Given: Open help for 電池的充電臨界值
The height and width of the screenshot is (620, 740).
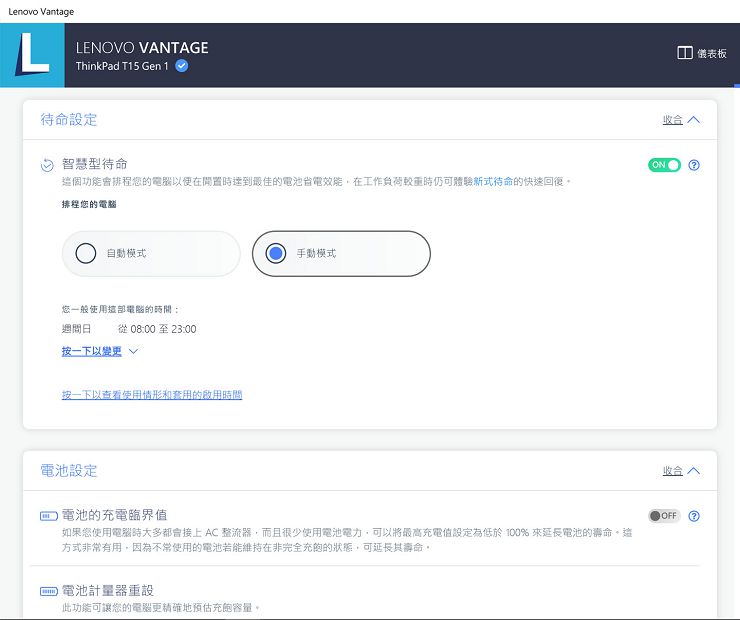Looking at the screenshot, I should click(694, 516).
